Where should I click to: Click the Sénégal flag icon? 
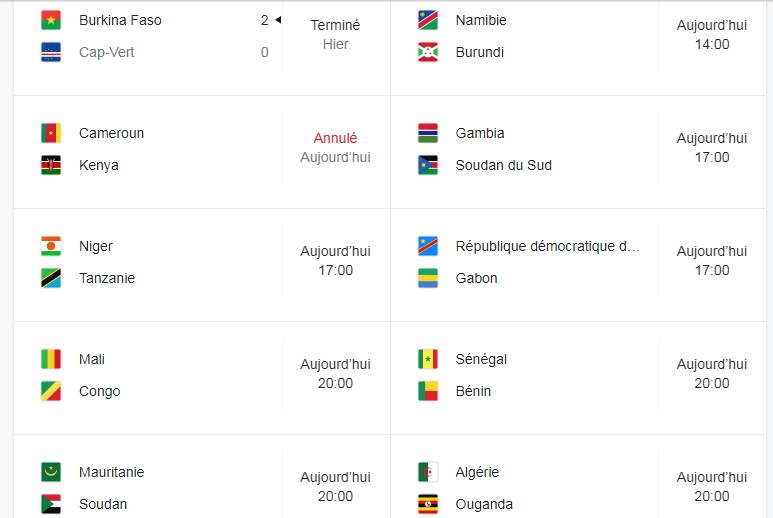(428, 359)
